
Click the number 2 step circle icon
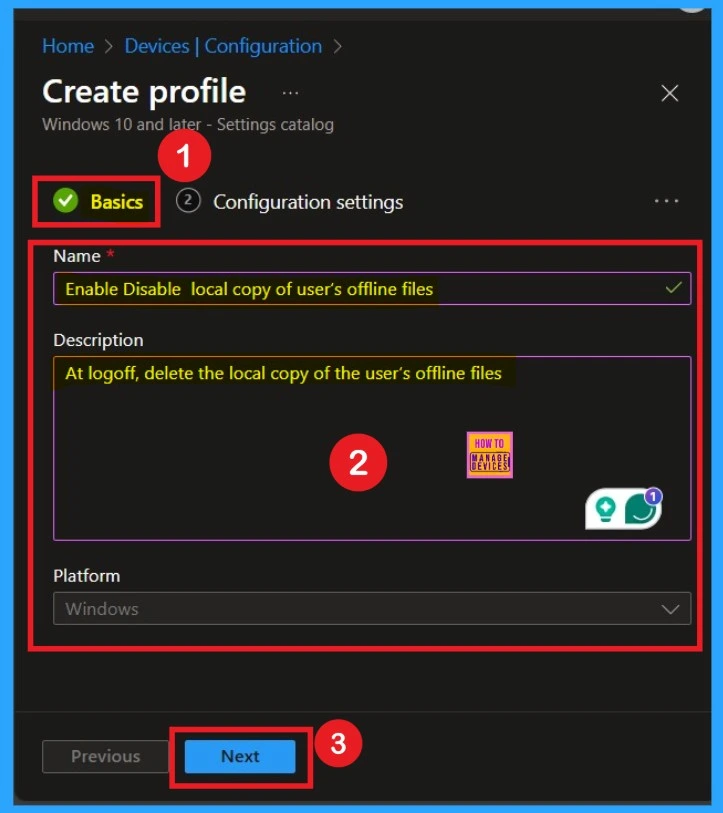(188, 201)
